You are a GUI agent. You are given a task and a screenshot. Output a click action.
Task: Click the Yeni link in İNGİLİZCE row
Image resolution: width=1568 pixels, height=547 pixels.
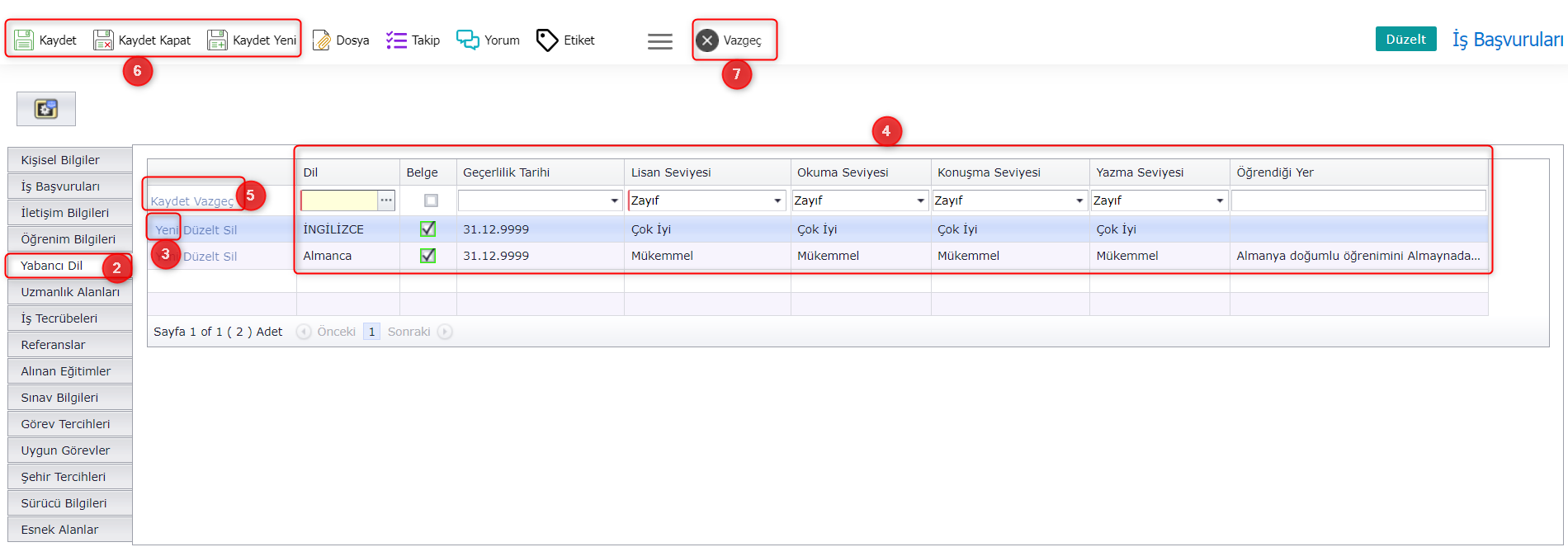[x=166, y=230]
